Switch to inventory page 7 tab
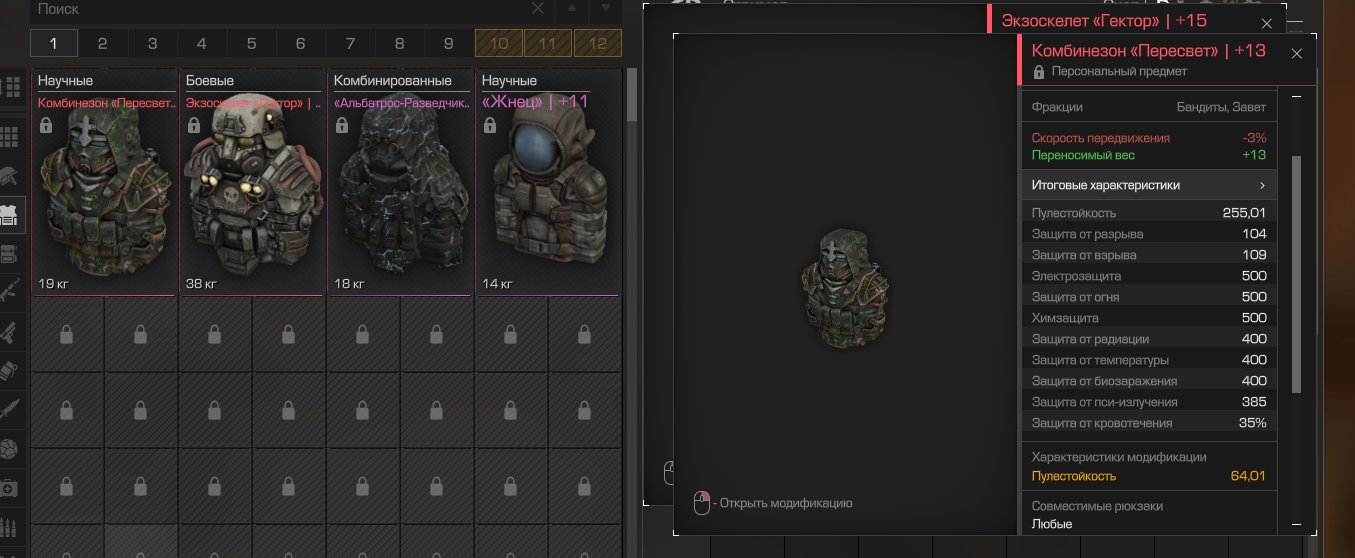The width and height of the screenshot is (1355, 558). tap(350, 43)
